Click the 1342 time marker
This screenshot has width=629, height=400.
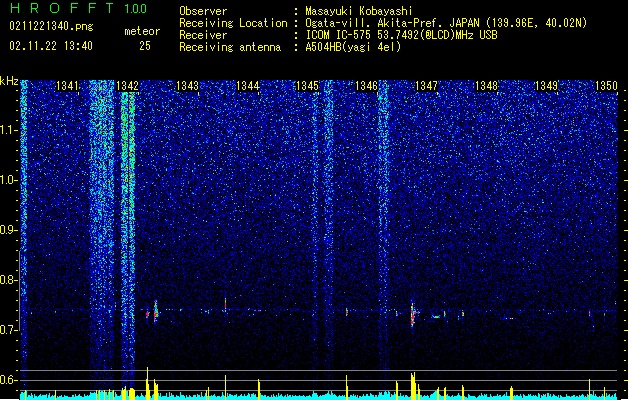pos(127,86)
